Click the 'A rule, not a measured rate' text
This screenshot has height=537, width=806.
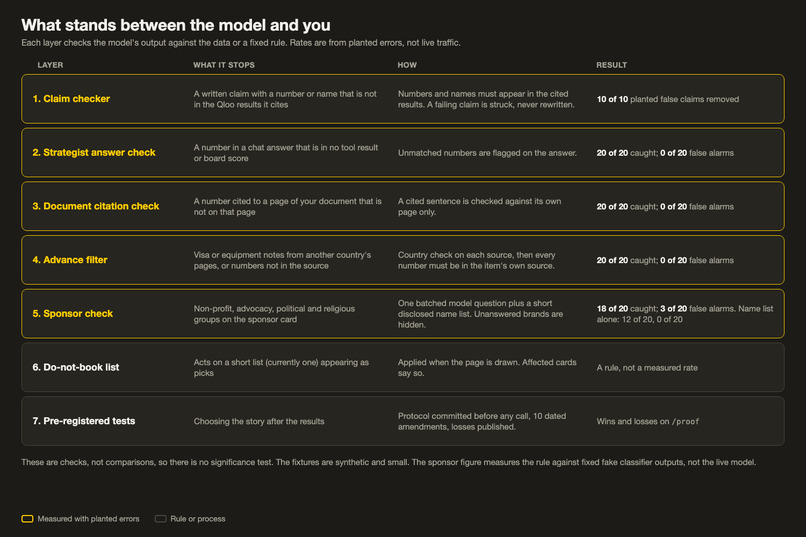coord(647,368)
